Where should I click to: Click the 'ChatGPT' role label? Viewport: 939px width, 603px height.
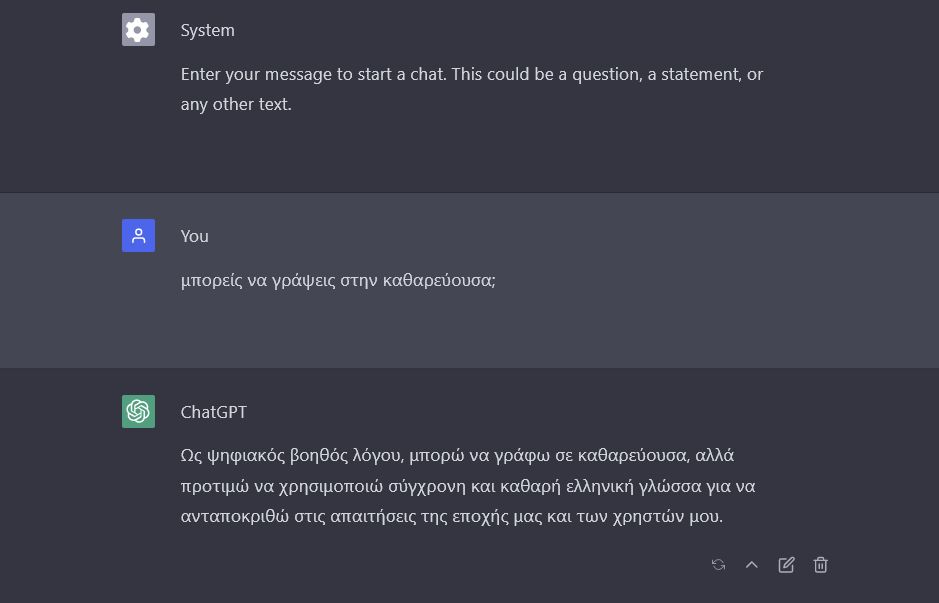click(213, 412)
